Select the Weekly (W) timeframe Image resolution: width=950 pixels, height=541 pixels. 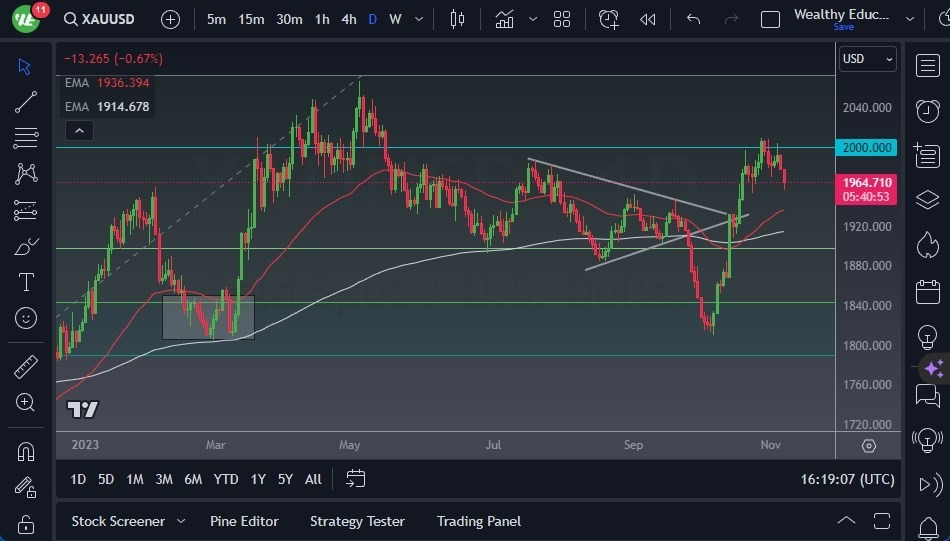tap(395, 19)
